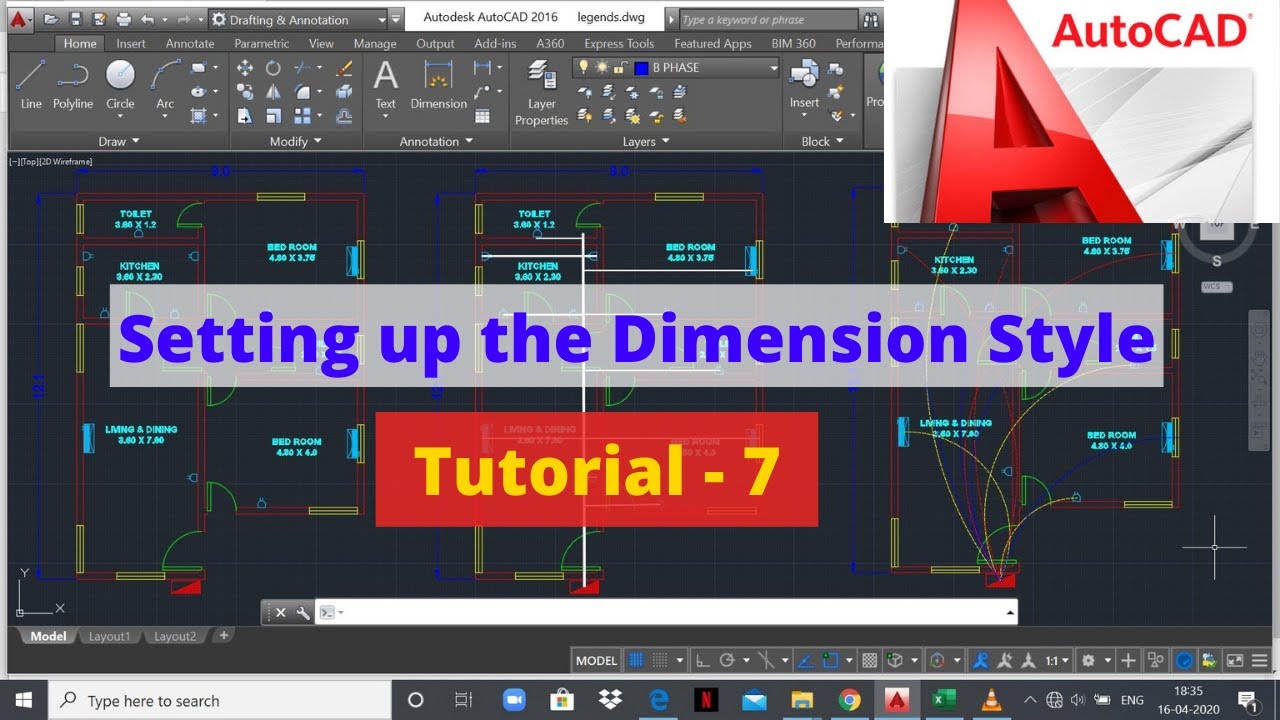1280x720 pixels.
Task: Click the blue B PHASE layer color swatch
Action: 641,68
